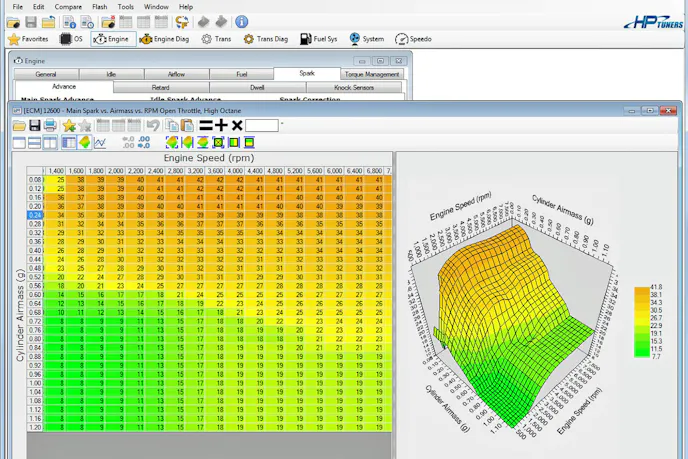This screenshot has height=459, width=688.
Task: Click the blue info icon in main toolbar
Action: pos(241,22)
